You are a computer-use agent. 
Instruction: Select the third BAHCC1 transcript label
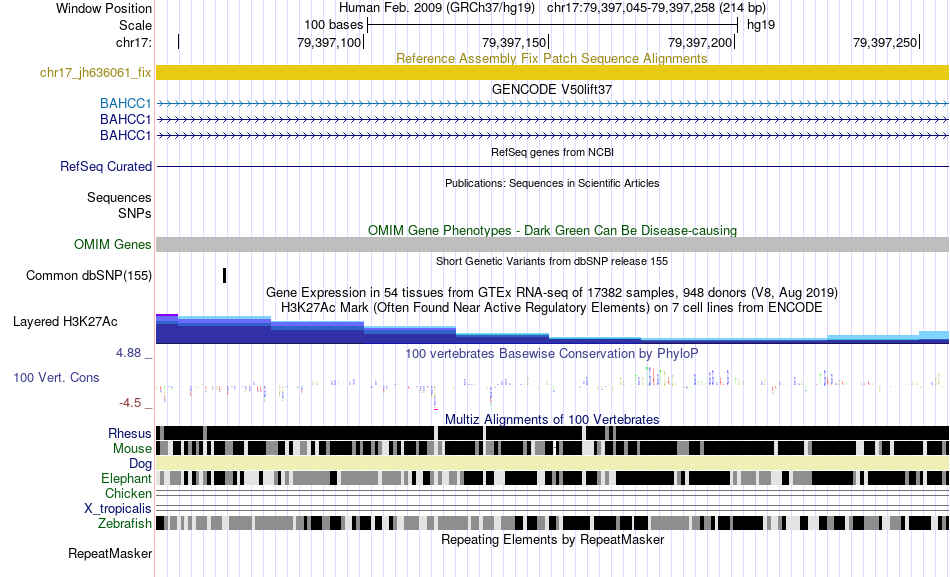click(125, 135)
